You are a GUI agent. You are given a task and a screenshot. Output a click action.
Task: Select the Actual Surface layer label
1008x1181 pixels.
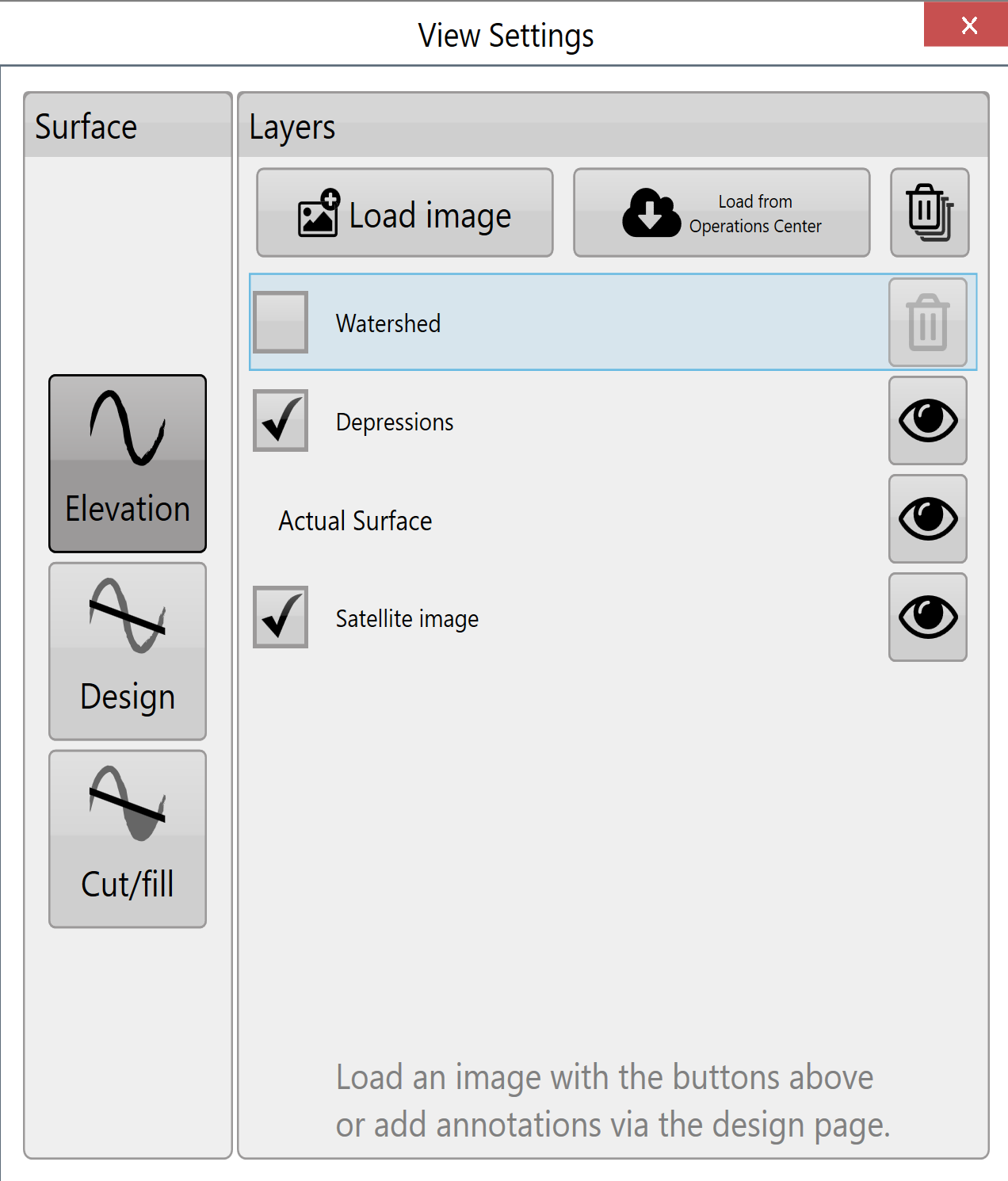pyautogui.click(x=355, y=521)
